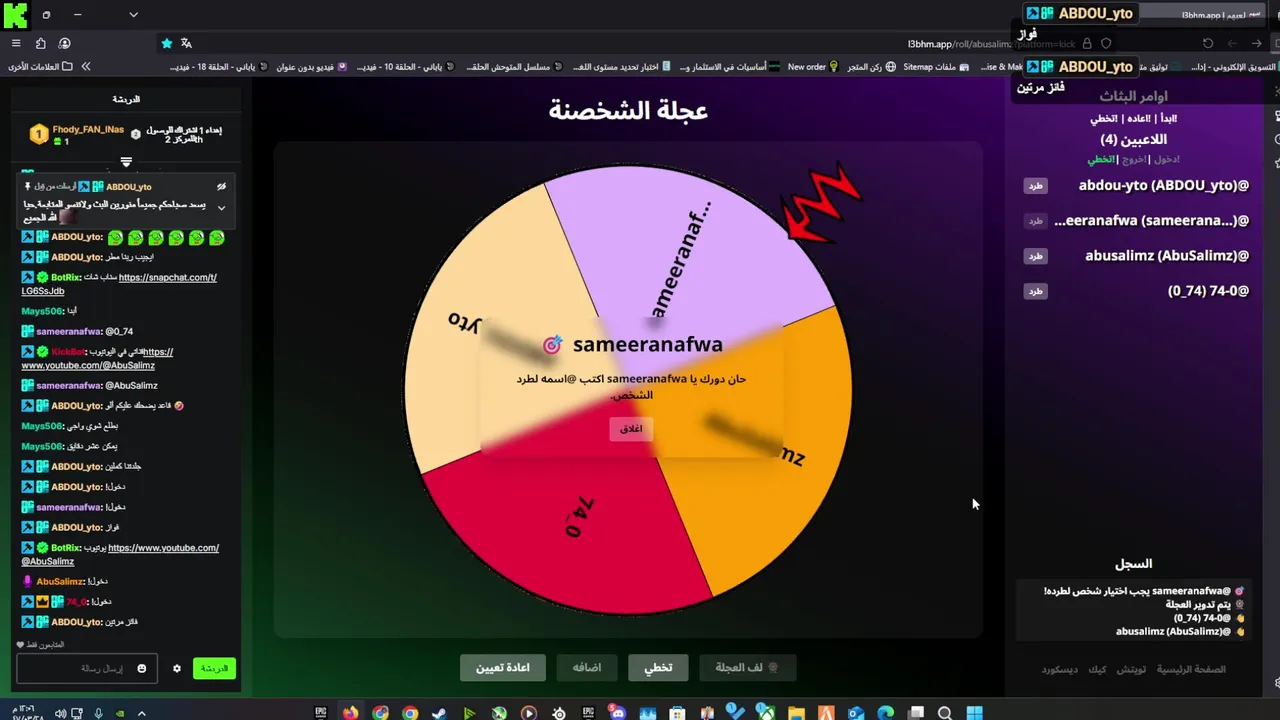Open File Explorer folder on taskbar

pos(797,712)
